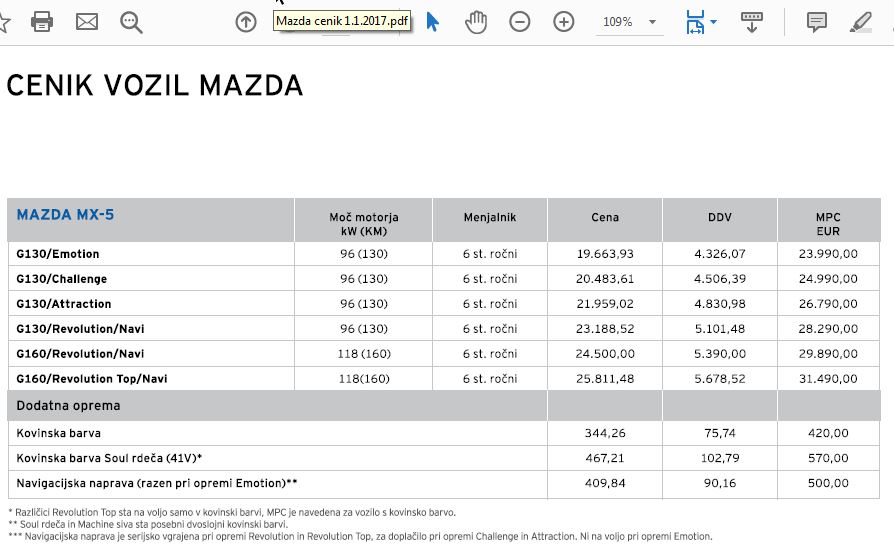Go to previous page with up arrow icon
The width and height of the screenshot is (894, 550).
tap(246, 22)
